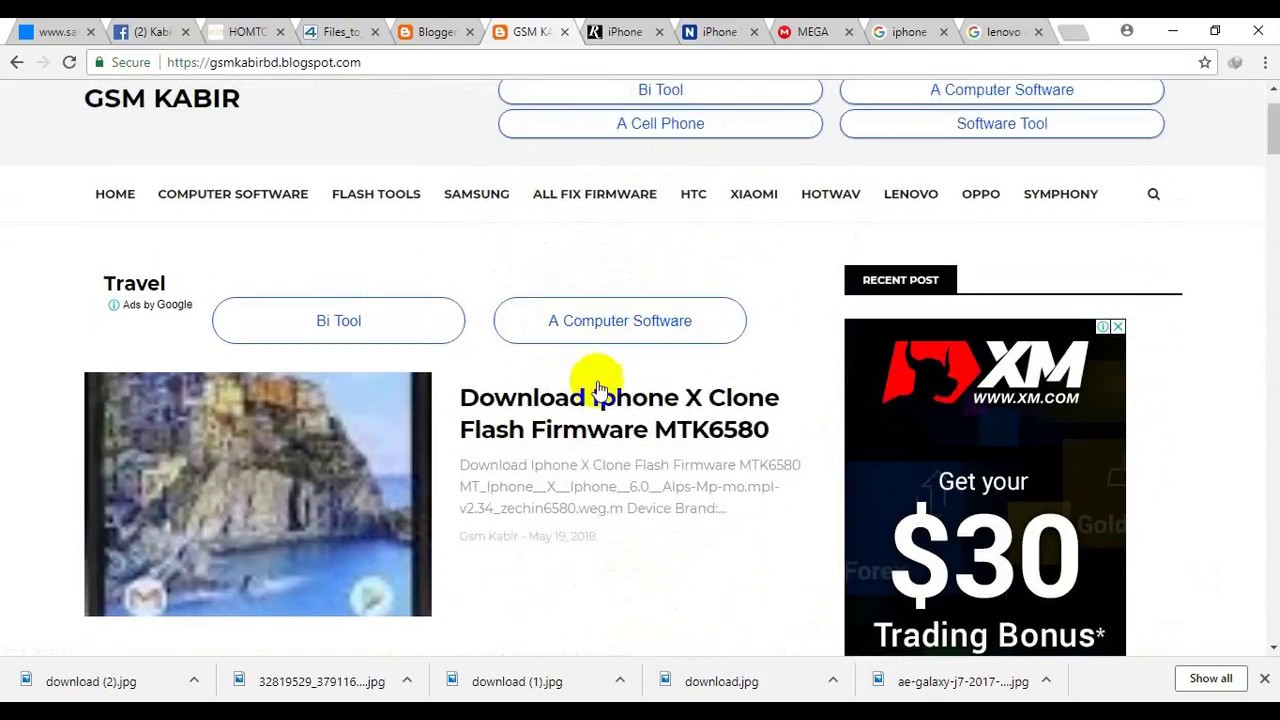Click the Secure padlock site info
This screenshot has width=1280, height=720.
click(121, 62)
